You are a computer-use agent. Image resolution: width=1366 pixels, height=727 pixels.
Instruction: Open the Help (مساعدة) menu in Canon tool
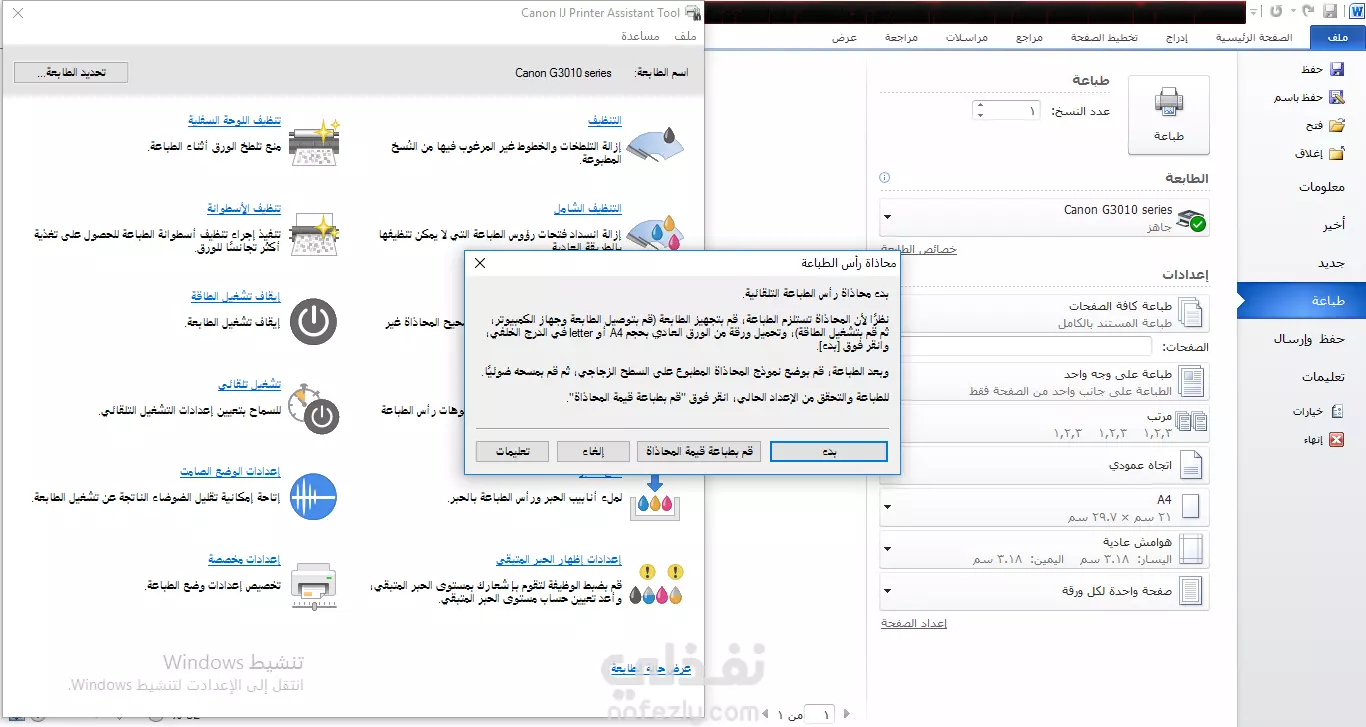[640, 36]
